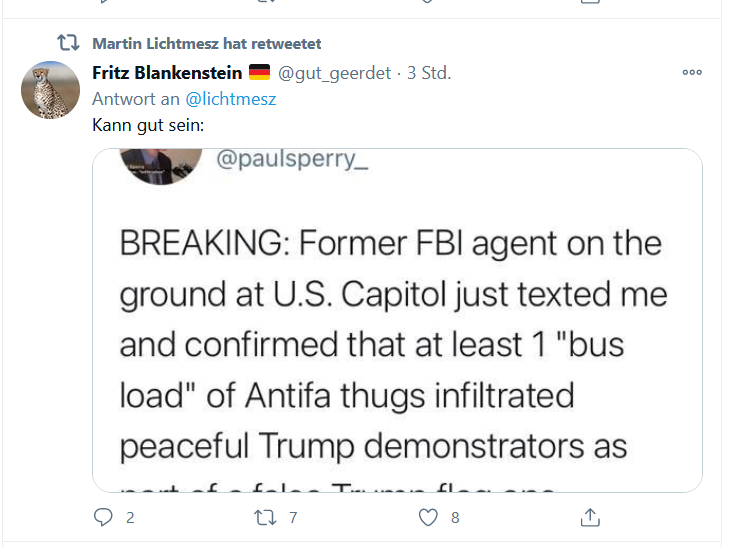The width and height of the screenshot is (733, 547).
Task: Open the tweet via the "3 Std." timestamp
Action: tap(429, 72)
